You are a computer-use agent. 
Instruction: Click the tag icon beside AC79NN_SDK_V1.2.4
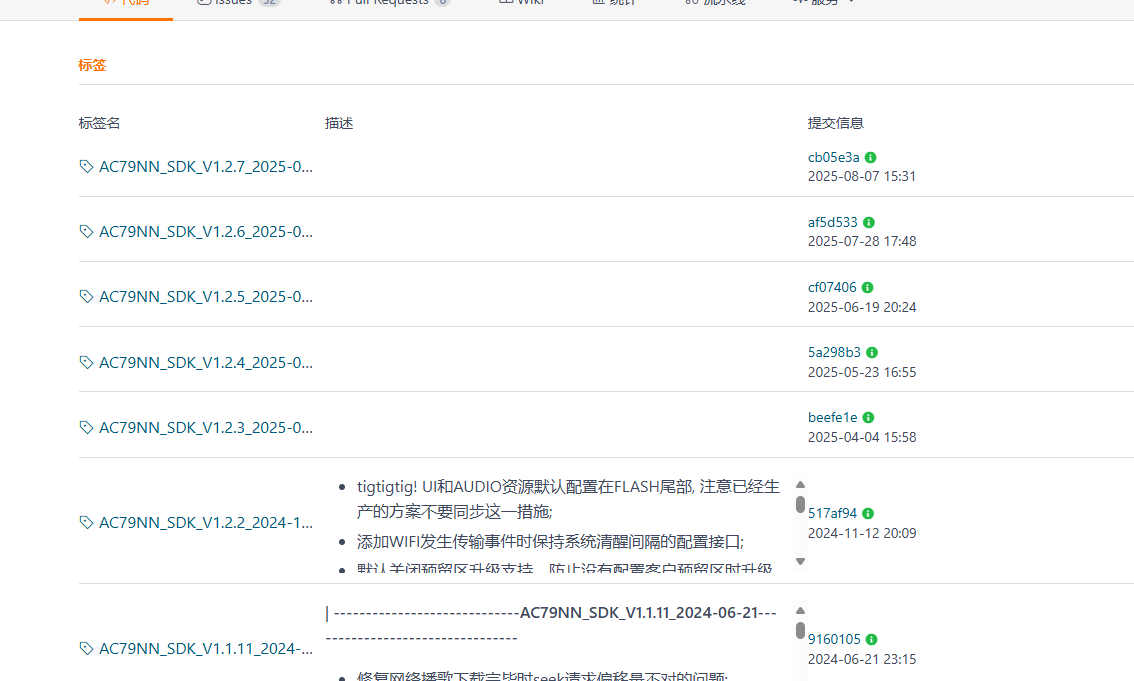86,362
